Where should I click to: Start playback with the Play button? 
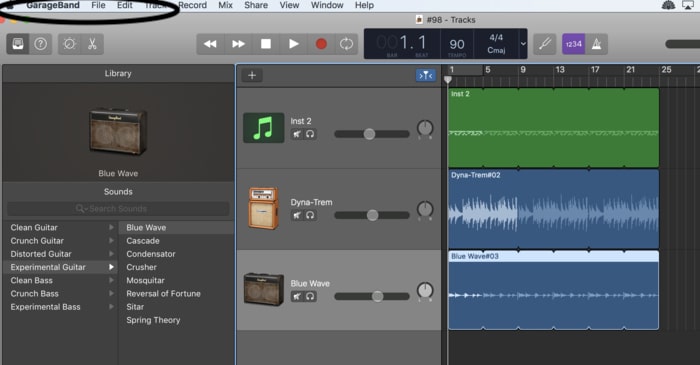294,44
